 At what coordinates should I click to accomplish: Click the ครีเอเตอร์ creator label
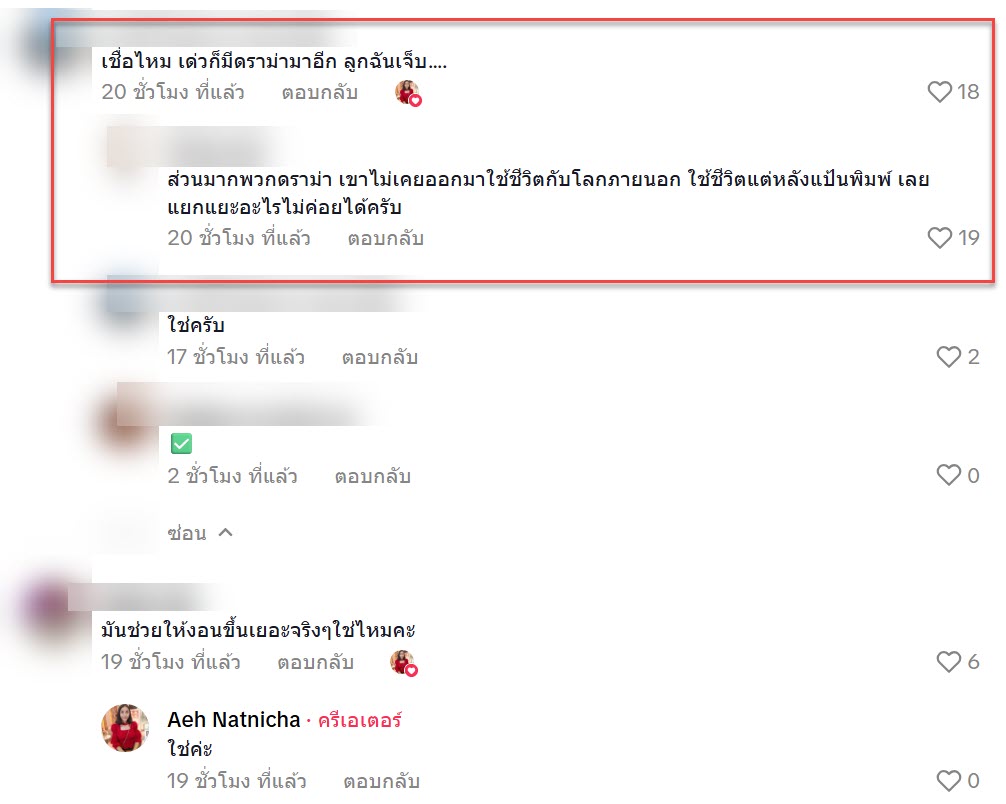[360, 721]
